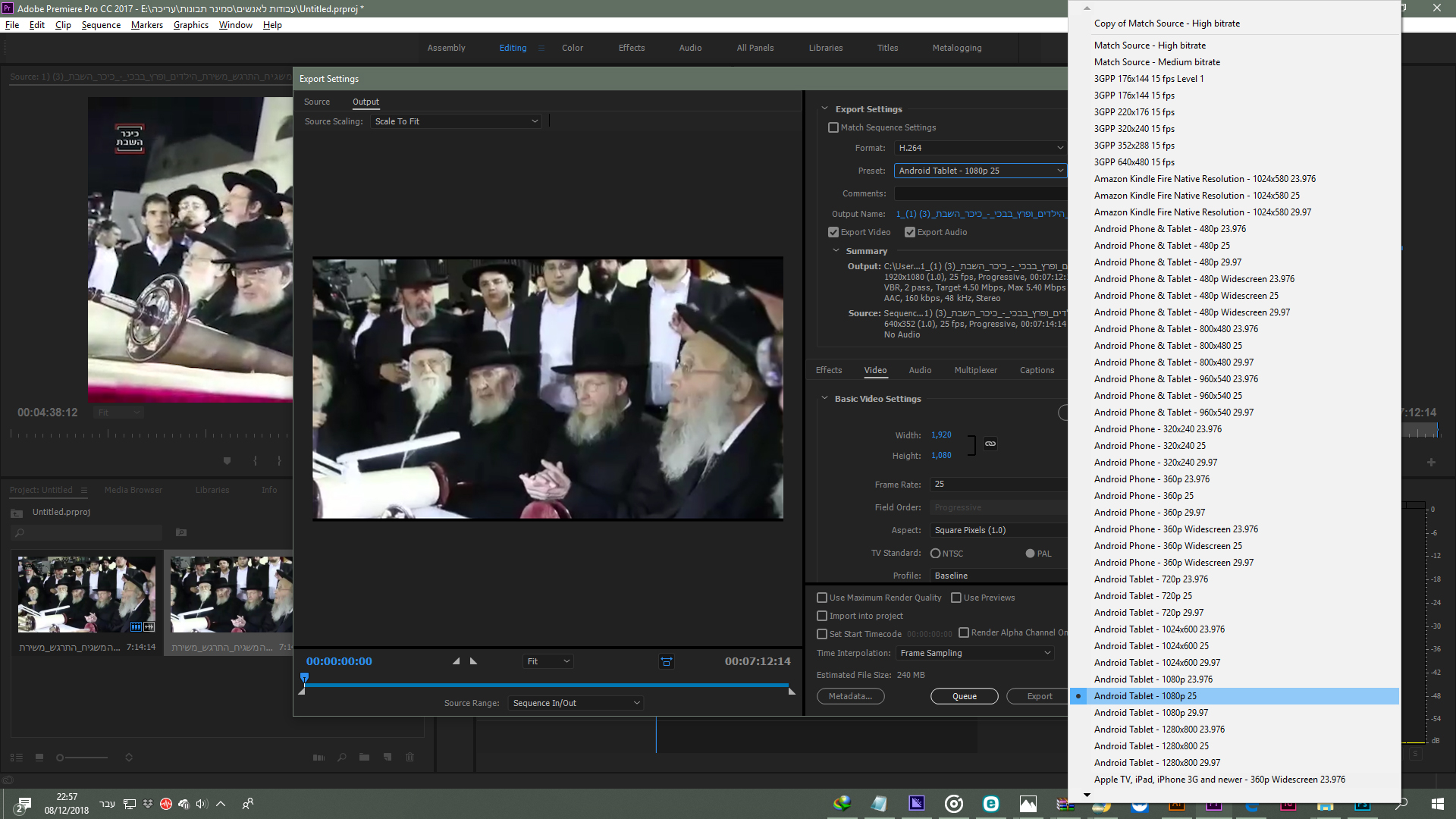The width and height of the screenshot is (1456, 819).
Task: Select Android Tablet - 720p 25 preset
Action: pos(1143,596)
